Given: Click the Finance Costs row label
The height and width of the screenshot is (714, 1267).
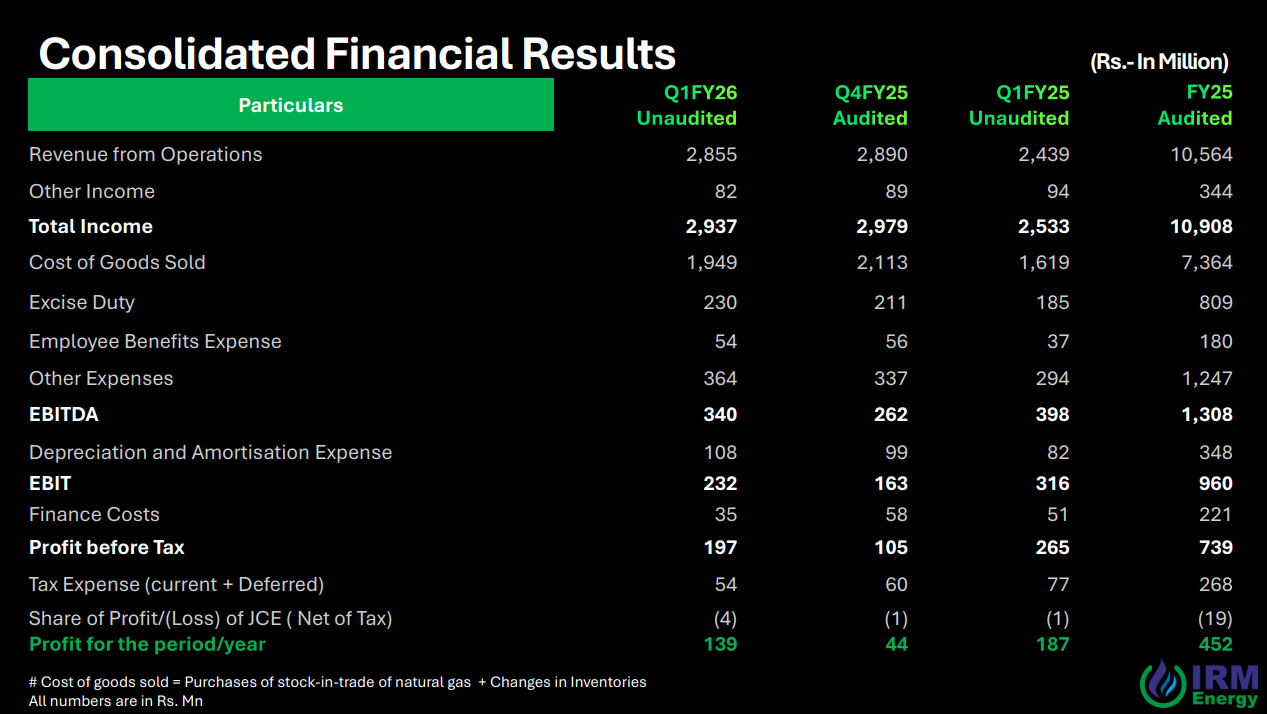Looking at the screenshot, I should tap(94, 514).
